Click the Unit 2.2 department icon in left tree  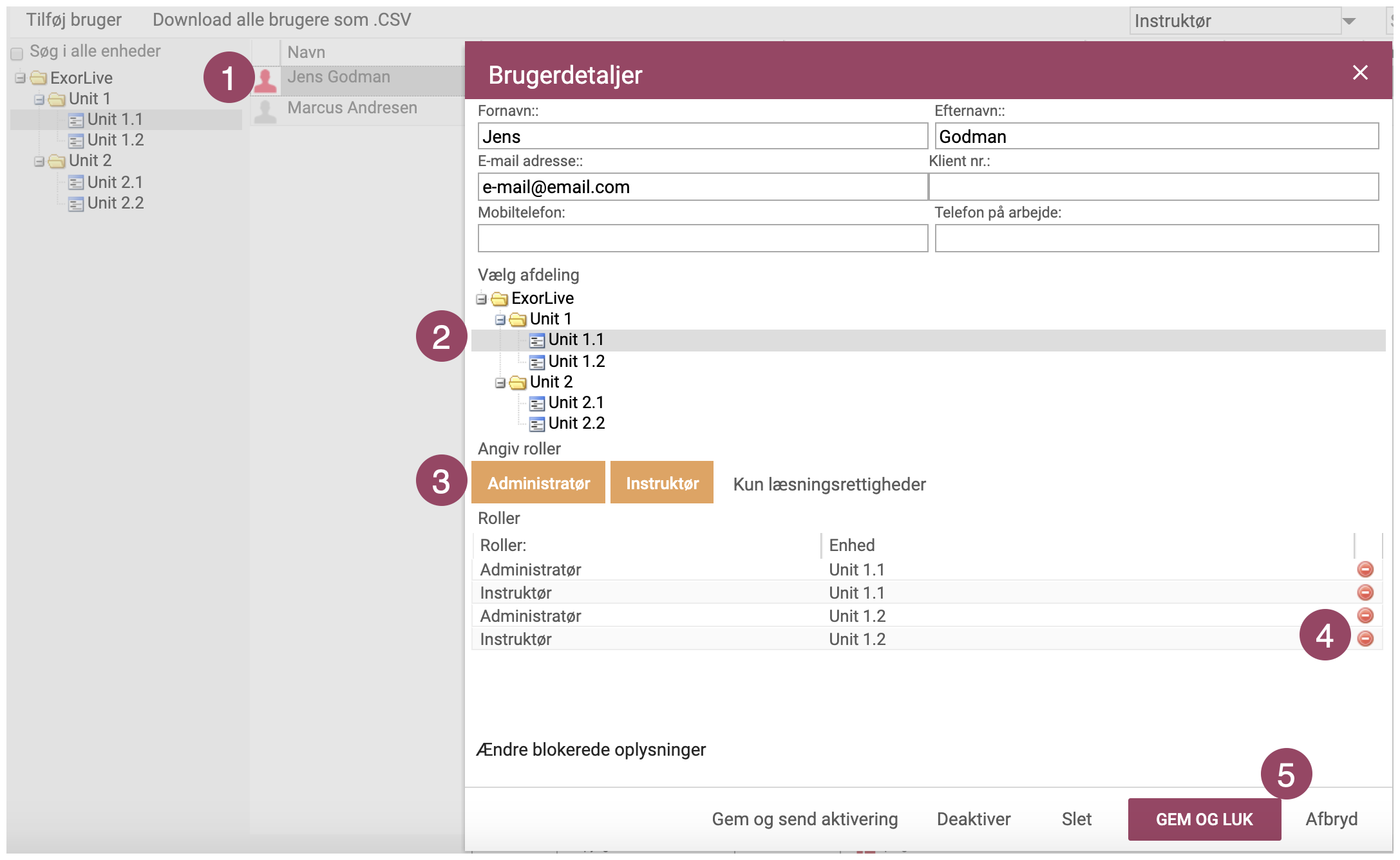[76, 204]
